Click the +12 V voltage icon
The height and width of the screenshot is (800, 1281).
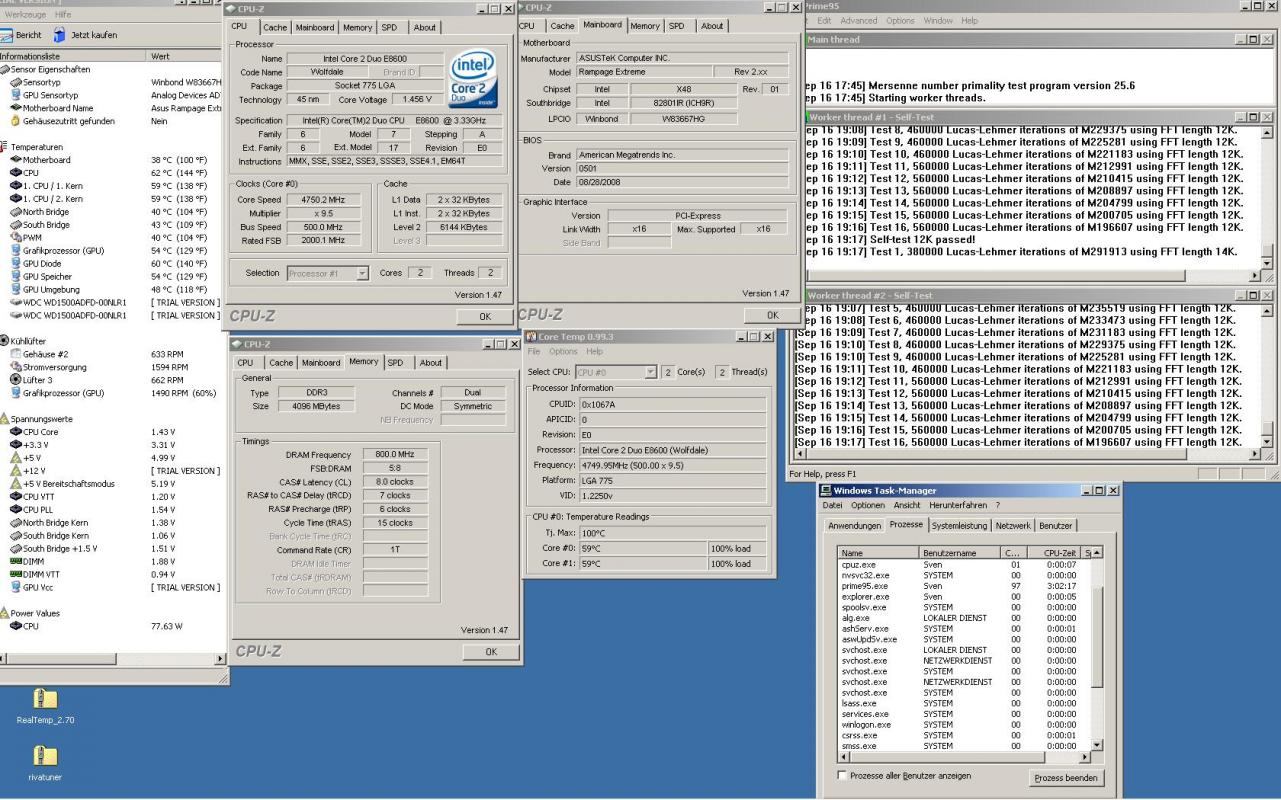[15, 470]
